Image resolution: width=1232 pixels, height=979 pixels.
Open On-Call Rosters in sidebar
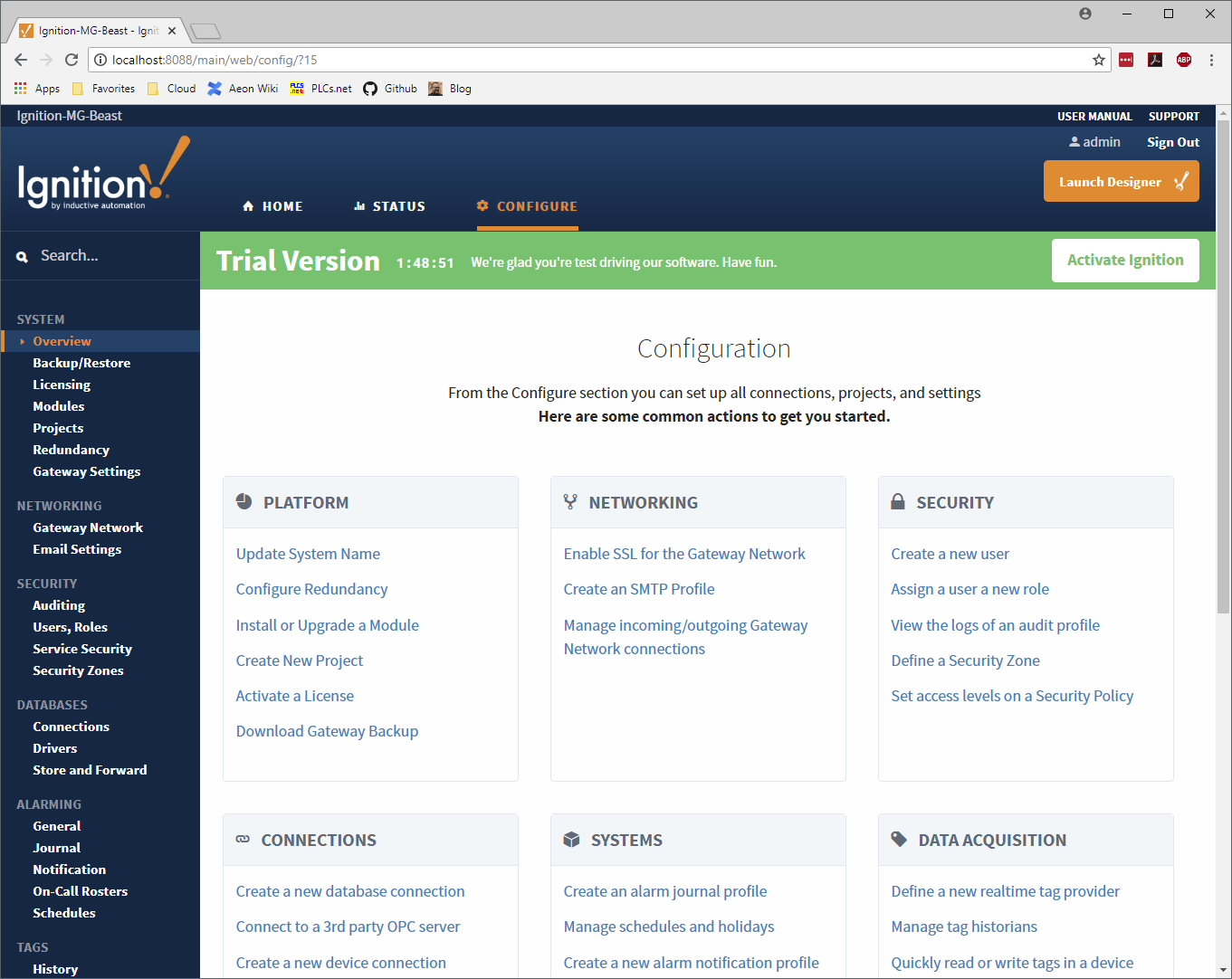(x=81, y=891)
